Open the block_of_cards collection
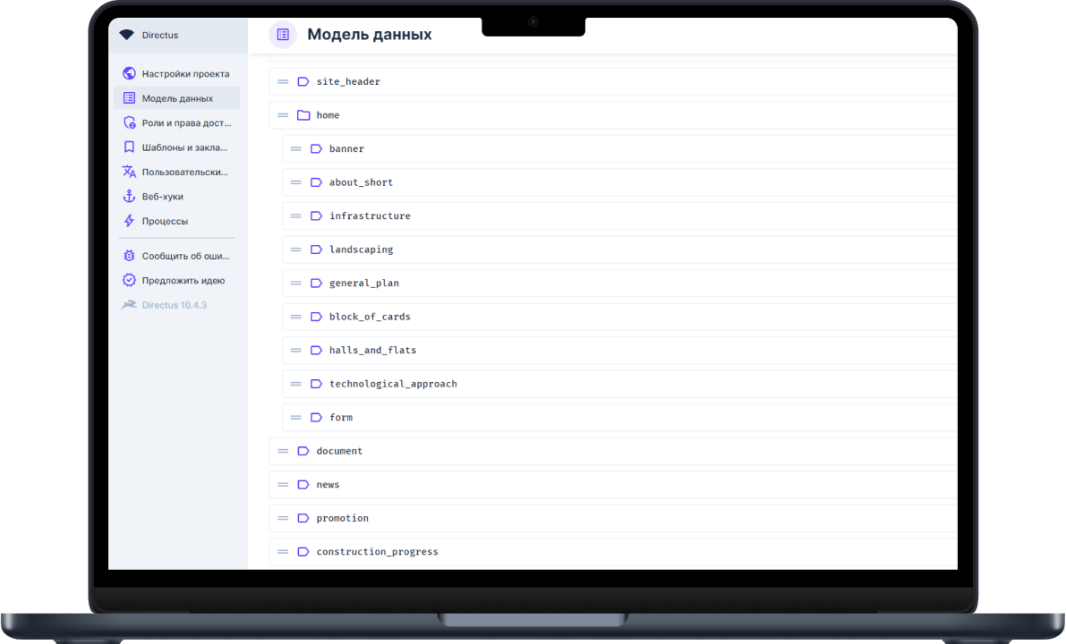Image resolution: width=1066 pixels, height=644 pixels. [619, 316]
